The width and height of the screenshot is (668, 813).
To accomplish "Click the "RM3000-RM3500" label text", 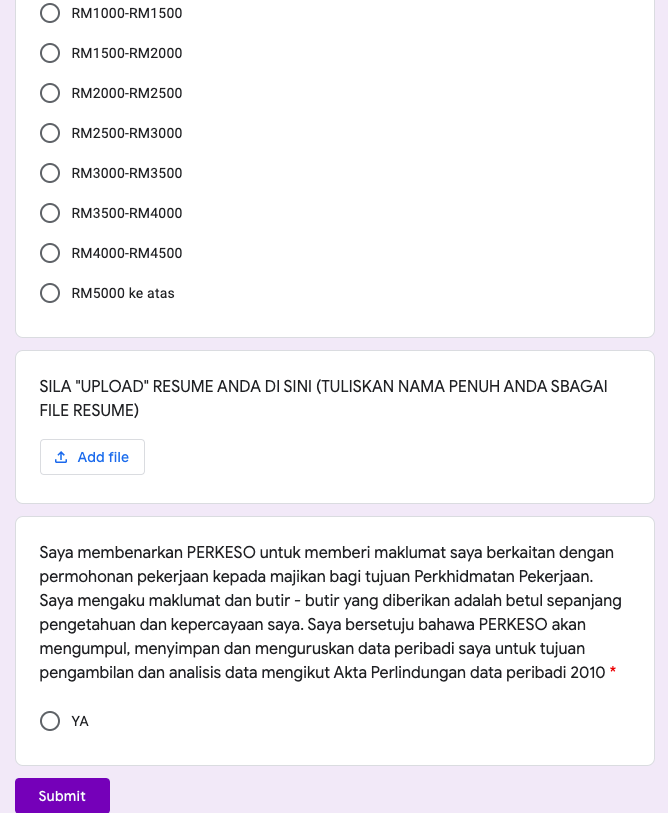I will click(x=127, y=173).
